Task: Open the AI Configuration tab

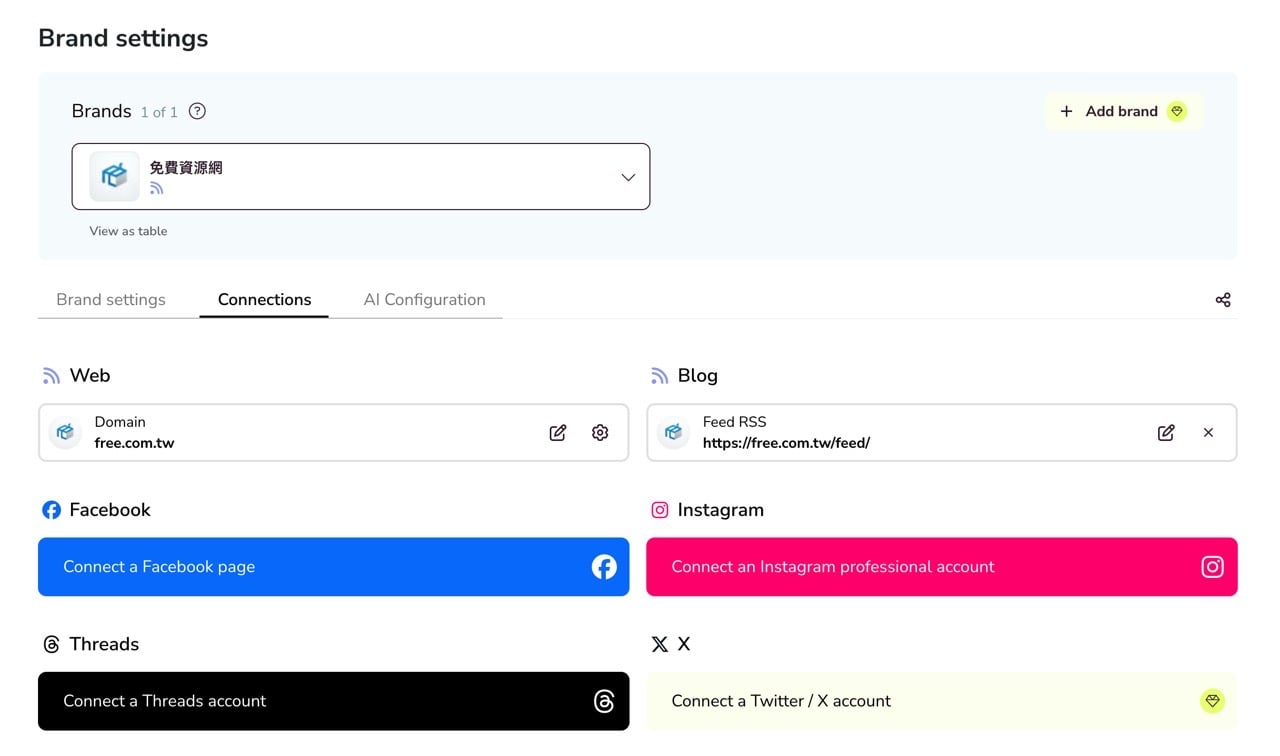Action: click(424, 300)
